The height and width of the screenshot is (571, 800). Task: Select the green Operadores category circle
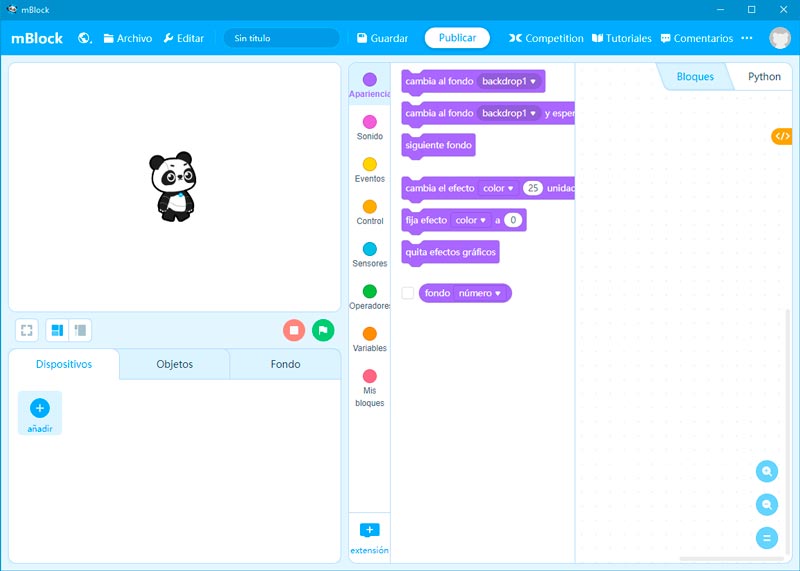pos(370,292)
